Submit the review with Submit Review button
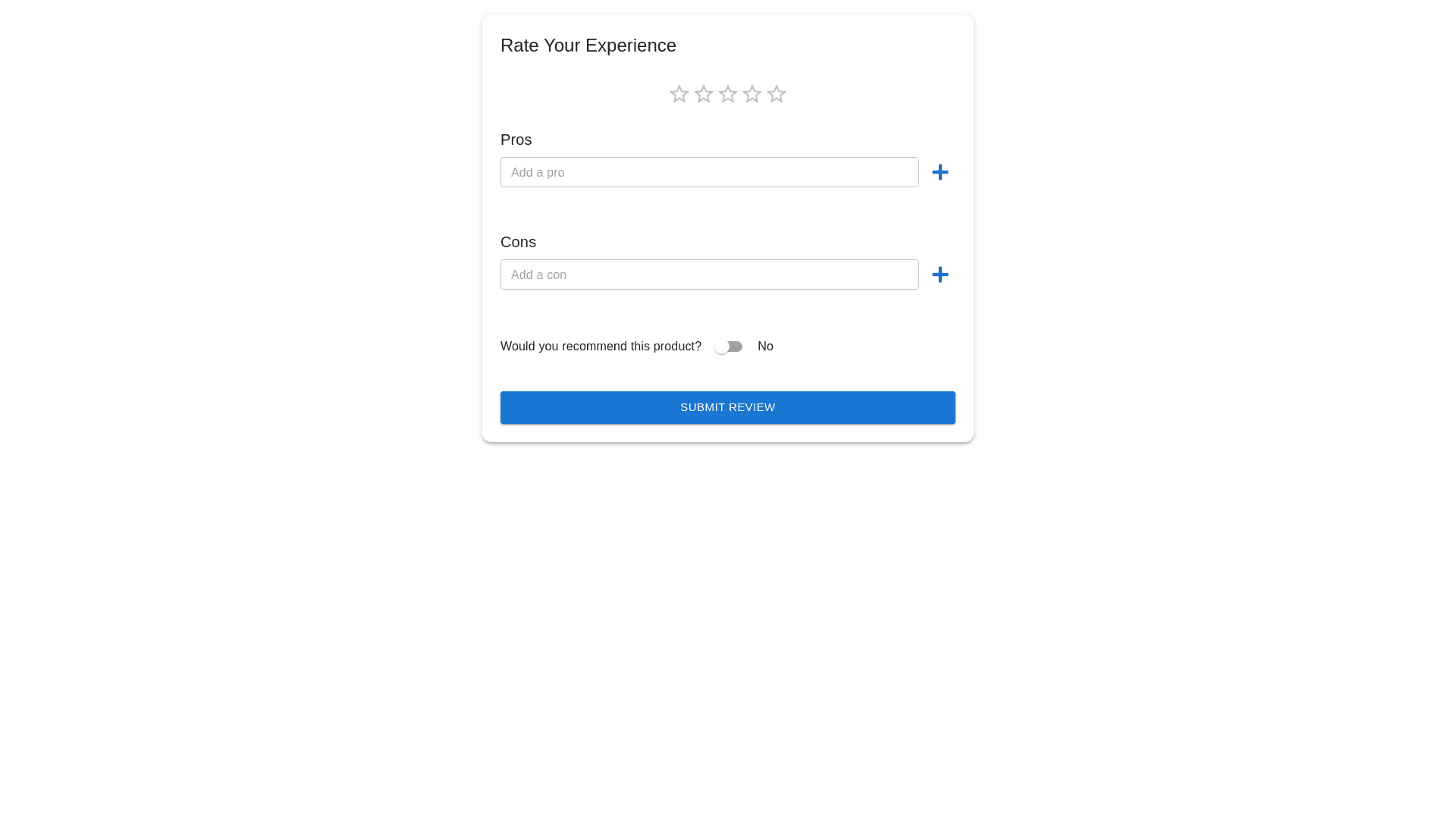This screenshot has width=1456, height=819. 727,407
